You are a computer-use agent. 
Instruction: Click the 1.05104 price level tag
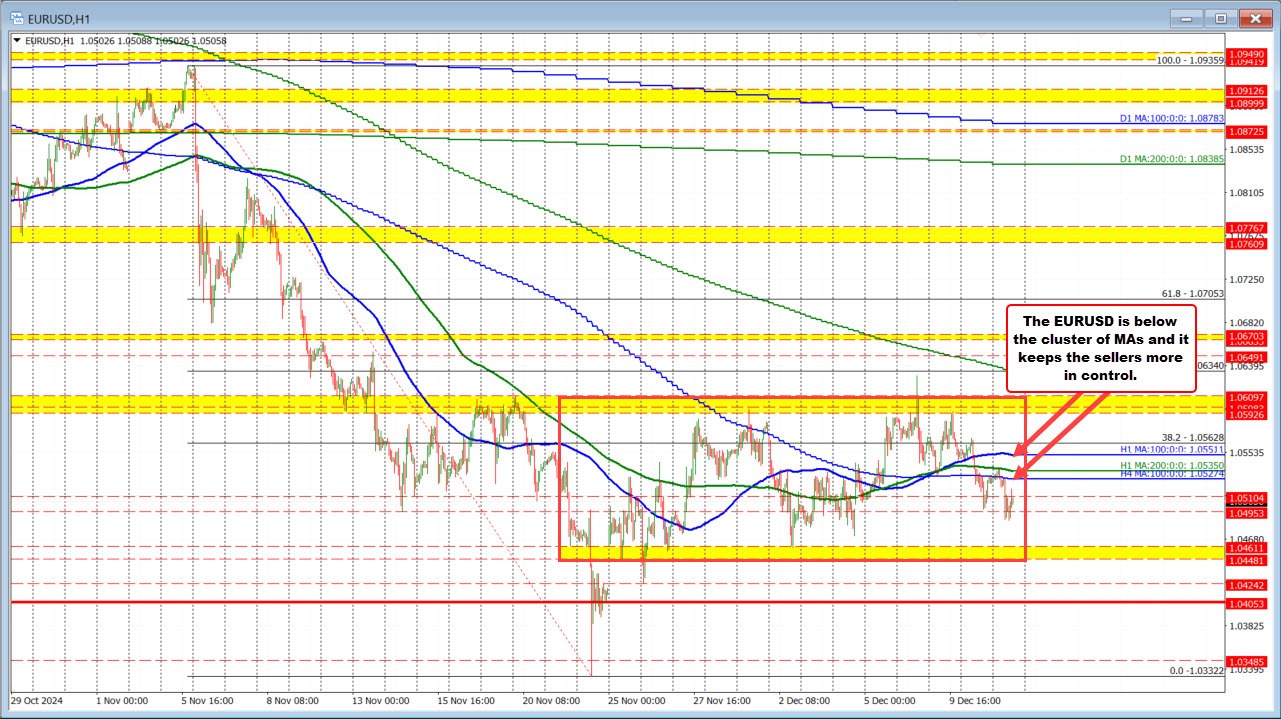tap(1248, 497)
